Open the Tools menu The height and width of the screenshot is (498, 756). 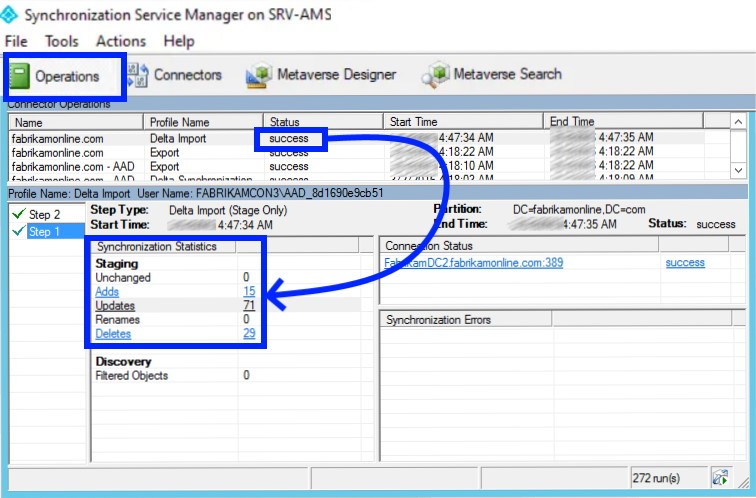click(x=61, y=41)
